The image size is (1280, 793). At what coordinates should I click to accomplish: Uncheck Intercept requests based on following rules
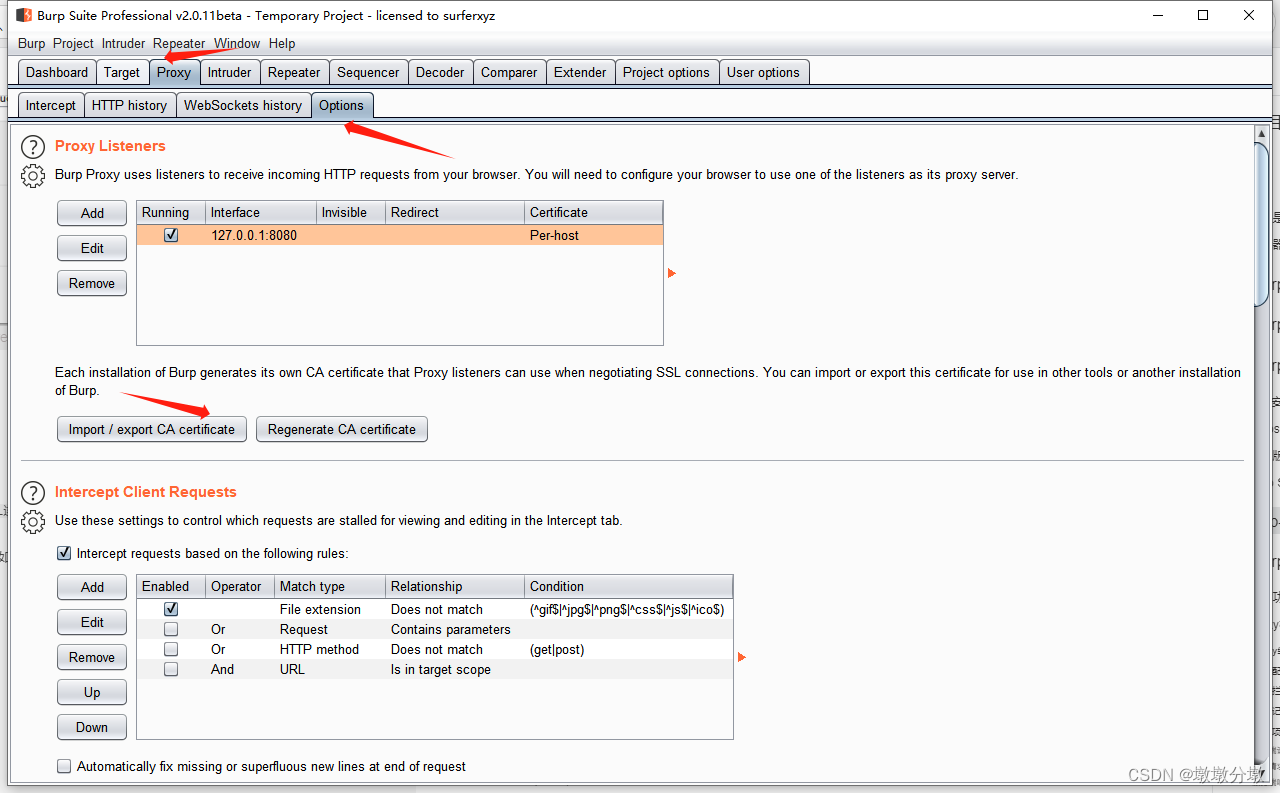click(64, 553)
